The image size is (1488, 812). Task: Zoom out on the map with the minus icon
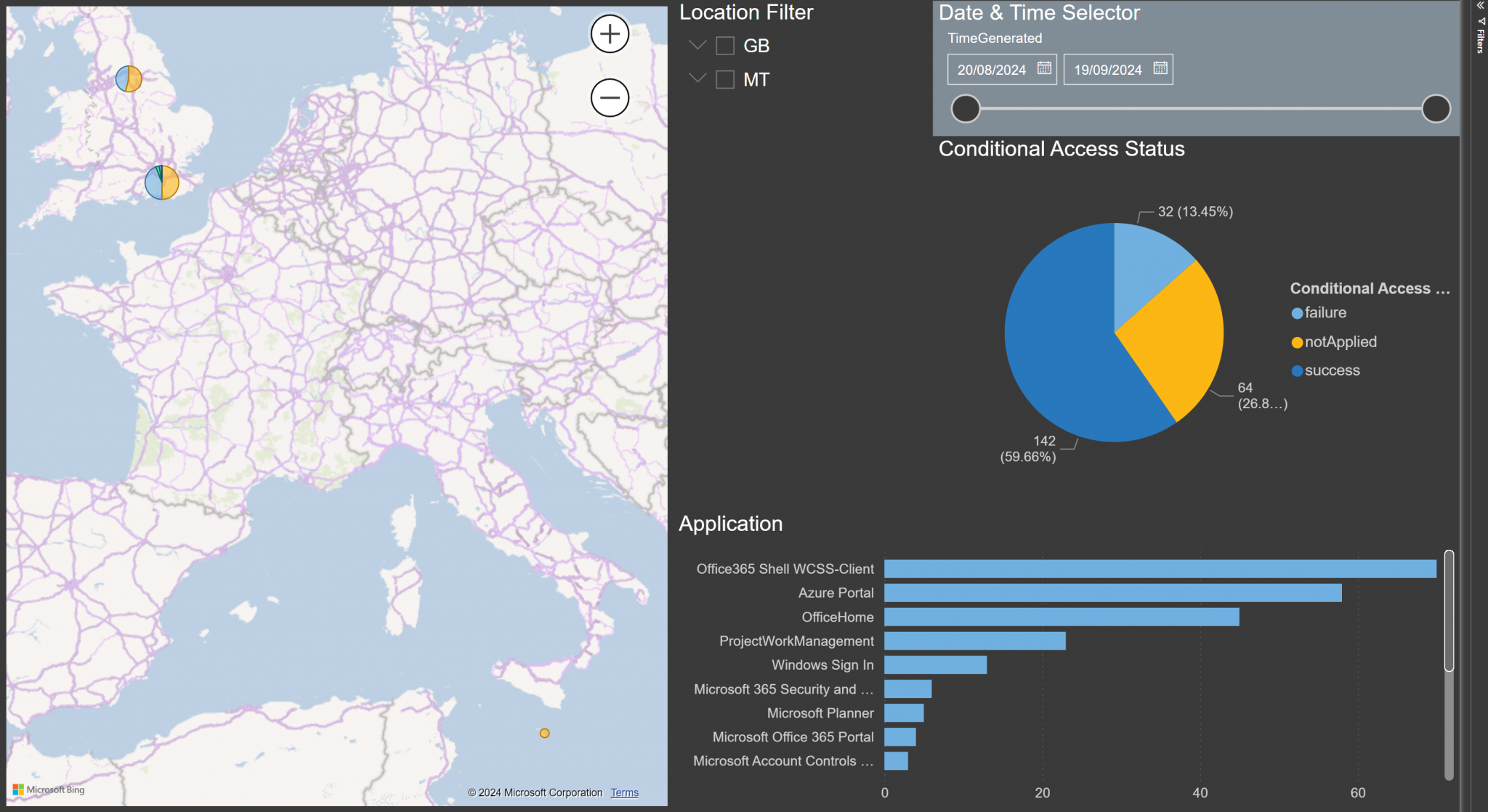(609, 97)
